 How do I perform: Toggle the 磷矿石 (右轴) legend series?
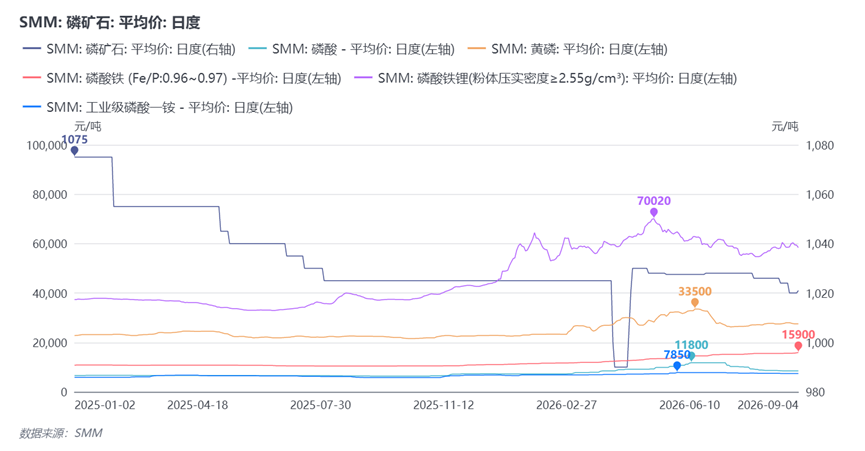(129, 49)
